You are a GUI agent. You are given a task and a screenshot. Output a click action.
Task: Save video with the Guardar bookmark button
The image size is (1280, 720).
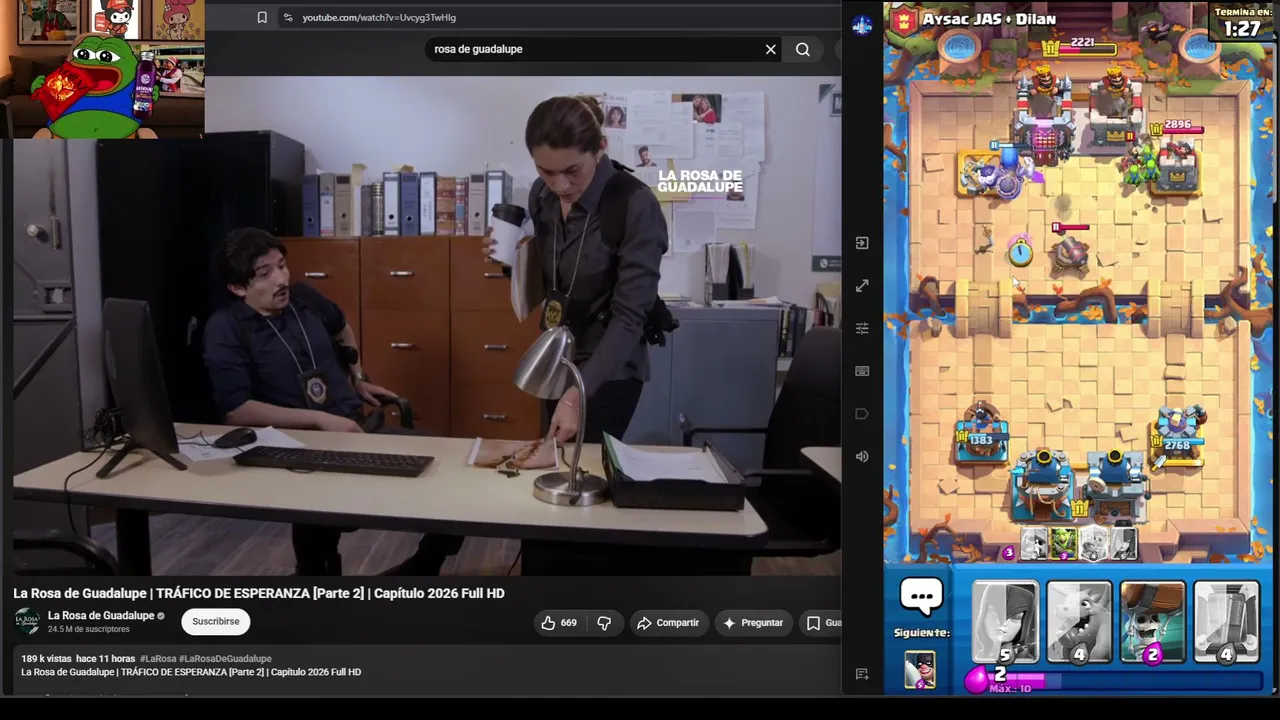[x=822, y=623]
